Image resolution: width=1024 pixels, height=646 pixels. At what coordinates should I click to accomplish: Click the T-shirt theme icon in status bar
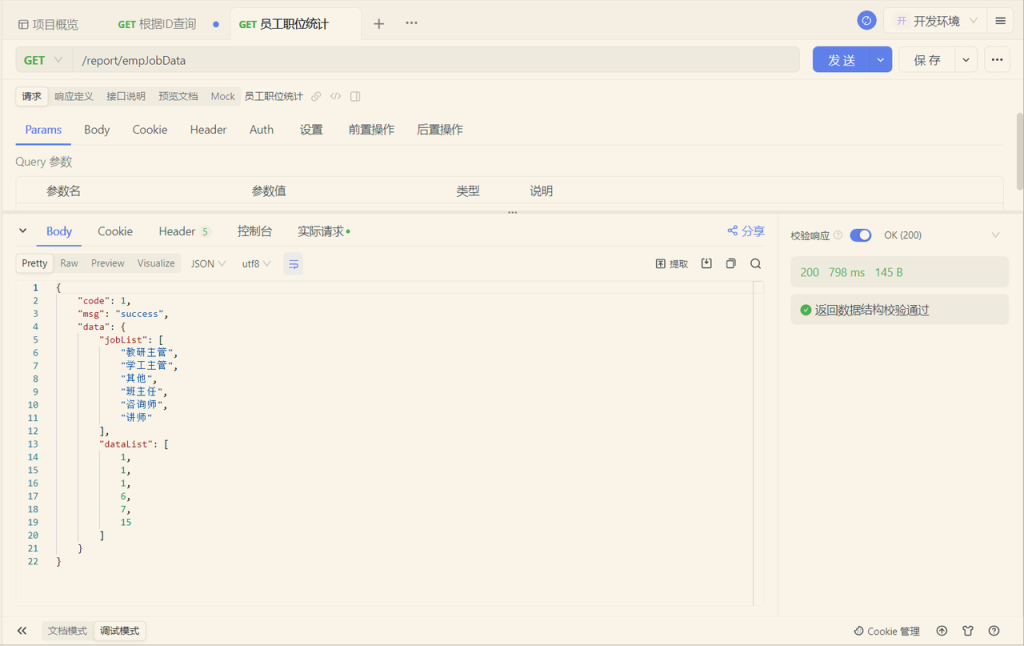click(968, 631)
